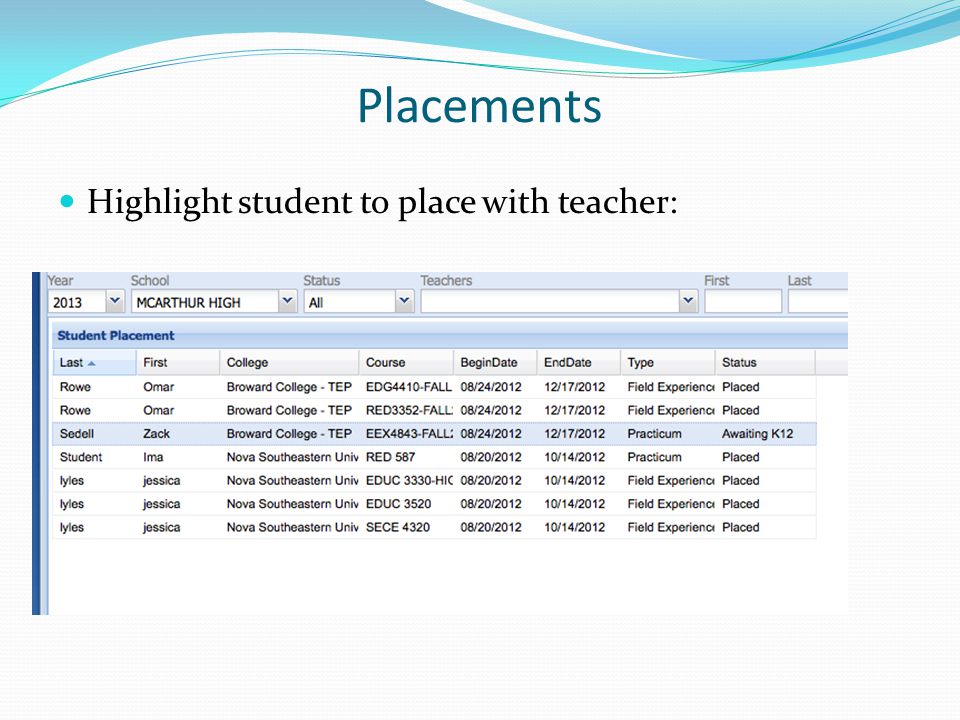Click the empty Teachers combo box field

point(550,302)
